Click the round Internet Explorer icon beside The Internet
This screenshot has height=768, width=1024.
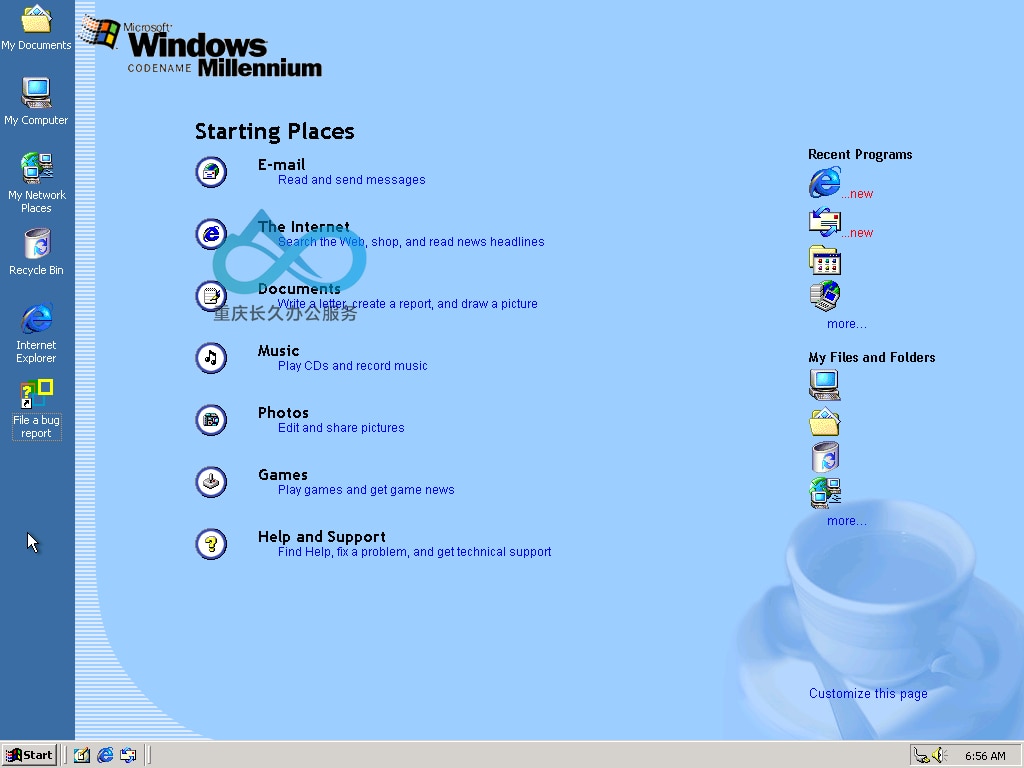[x=211, y=234]
